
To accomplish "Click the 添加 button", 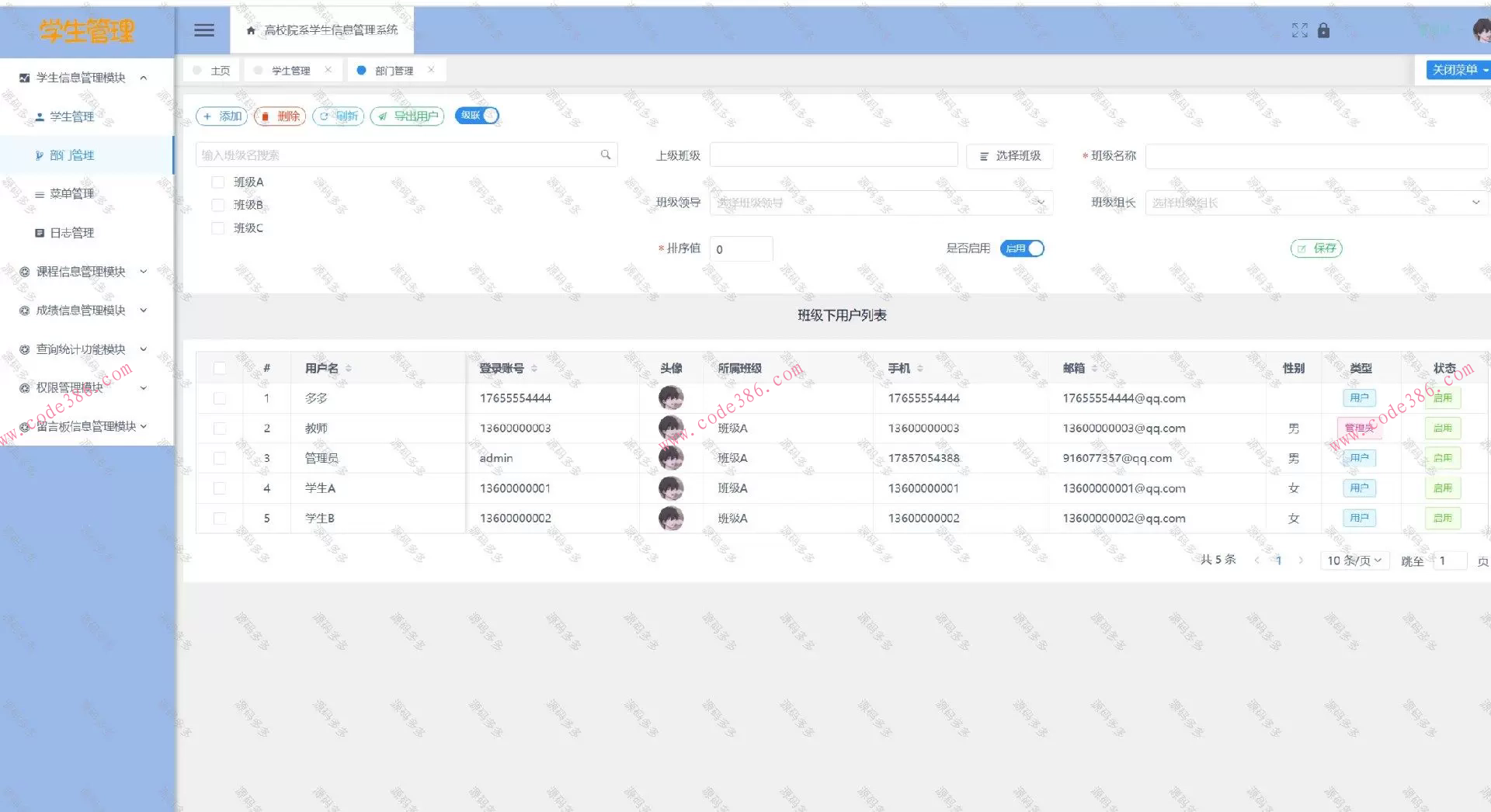I will [222, 116].
